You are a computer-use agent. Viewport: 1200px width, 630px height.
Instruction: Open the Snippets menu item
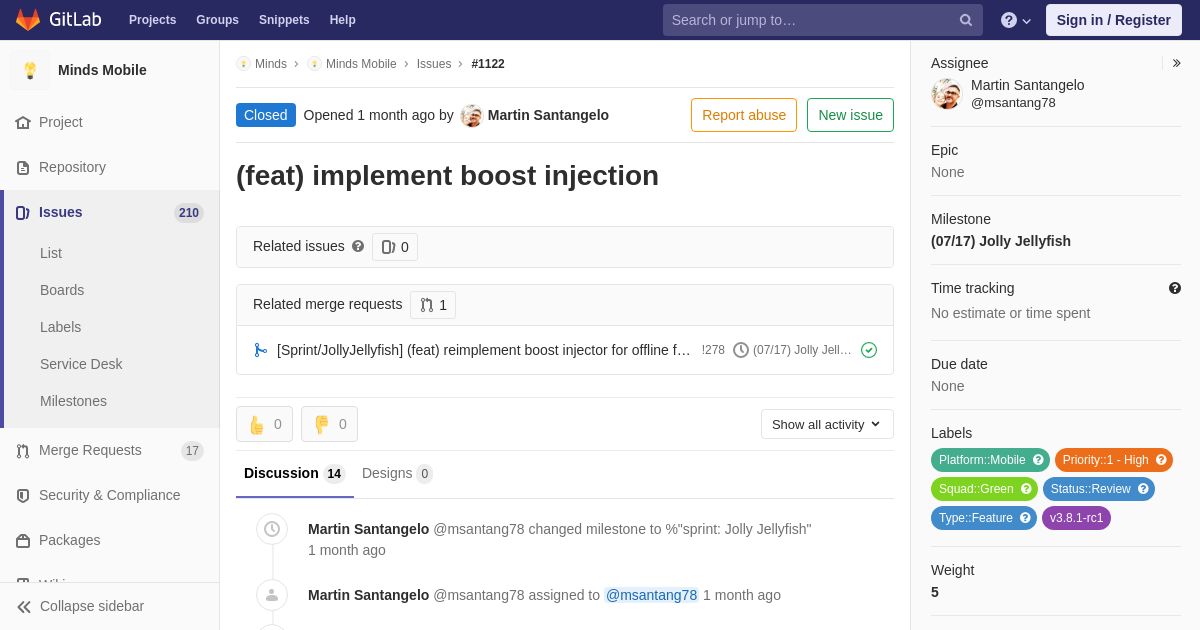coord(284,20)
